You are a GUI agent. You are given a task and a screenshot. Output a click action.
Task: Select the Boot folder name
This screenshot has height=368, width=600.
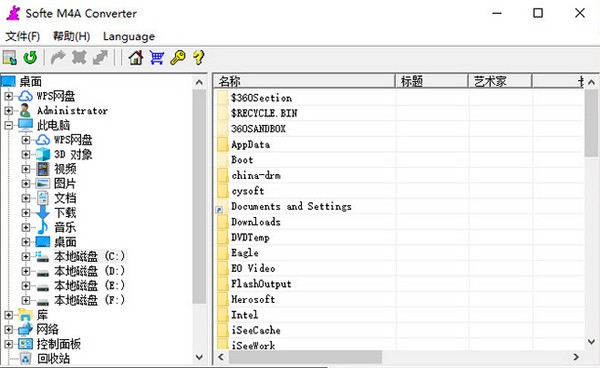(242, 160)
